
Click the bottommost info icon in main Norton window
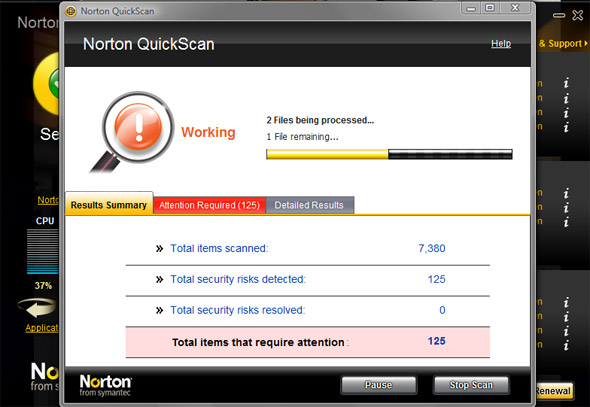point(566,345)
